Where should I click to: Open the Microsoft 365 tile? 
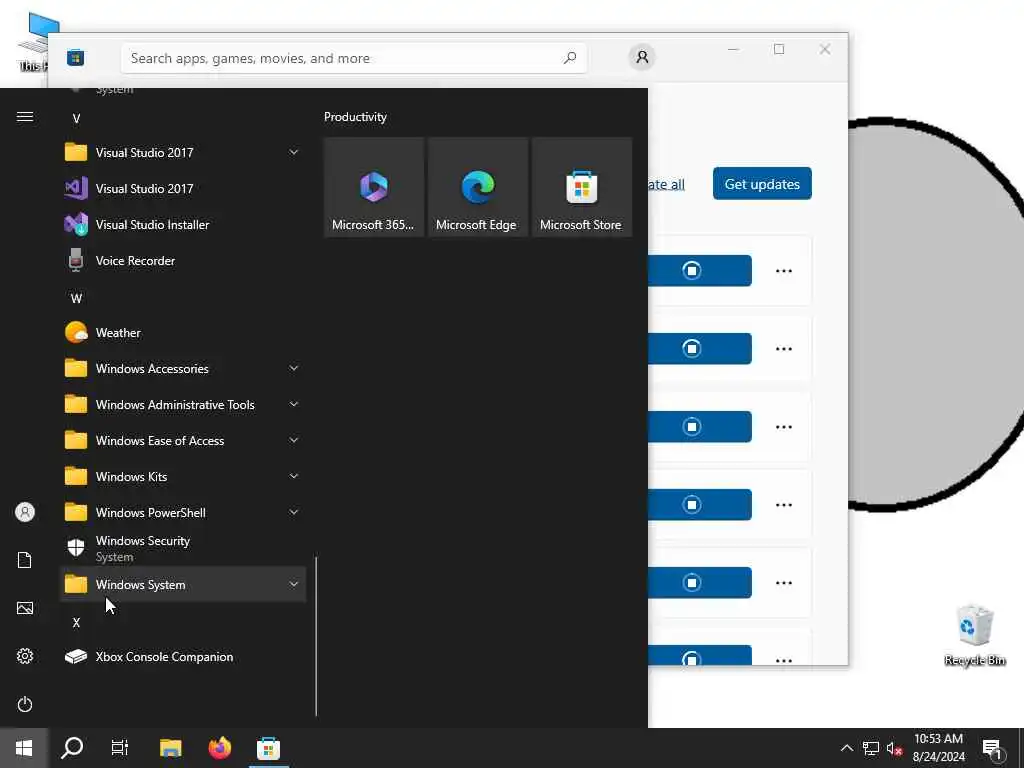pyautogui.click(x=374, y=187)
